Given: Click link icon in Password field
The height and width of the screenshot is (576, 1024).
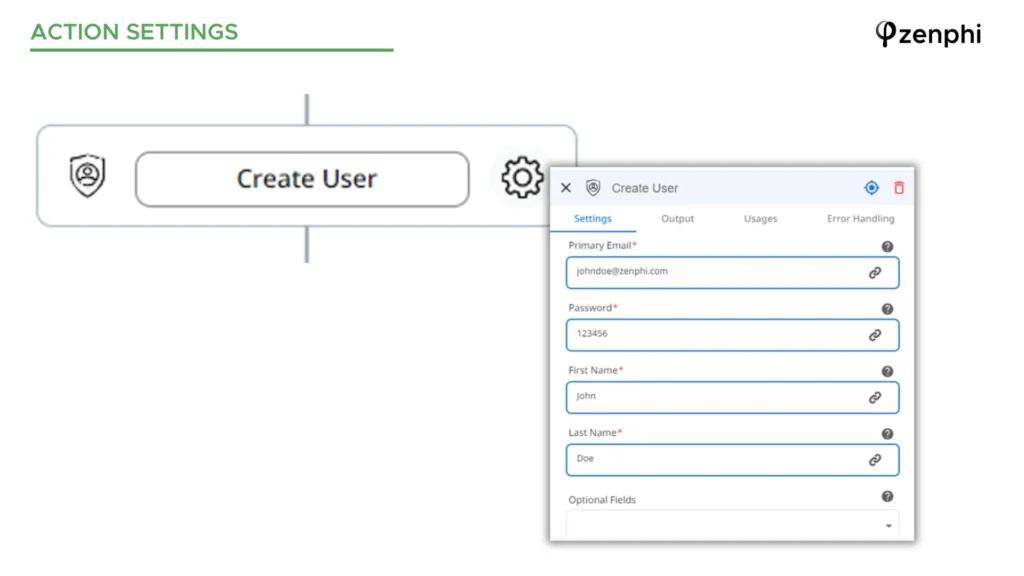Looking at the screenshot, I should (x=875, y=335).
